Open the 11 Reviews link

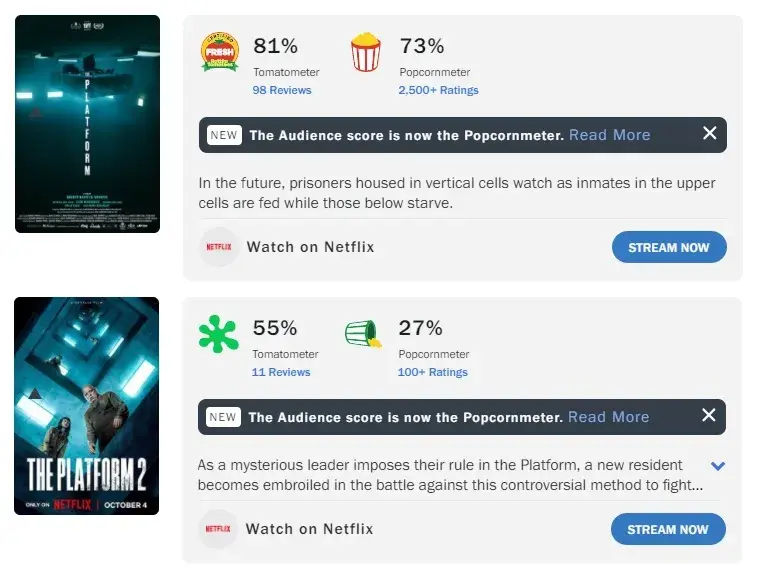tap(281, 372)
